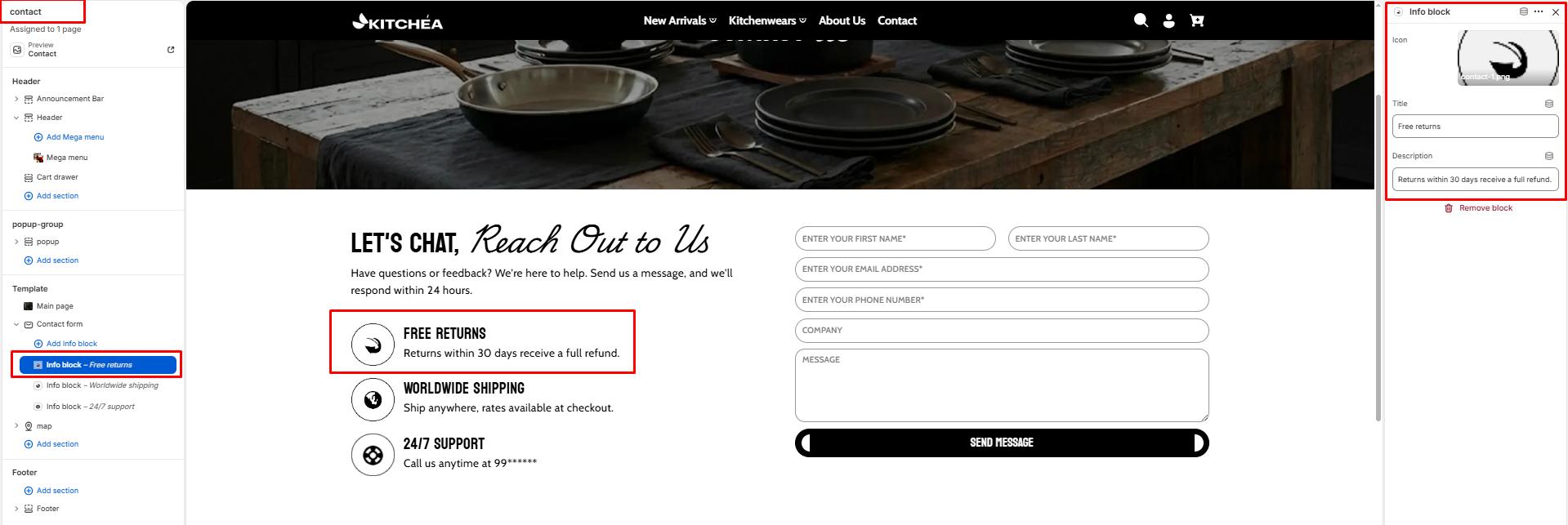
Task: Open the New Arrivals dropdown menu
Action: (679, 20)
